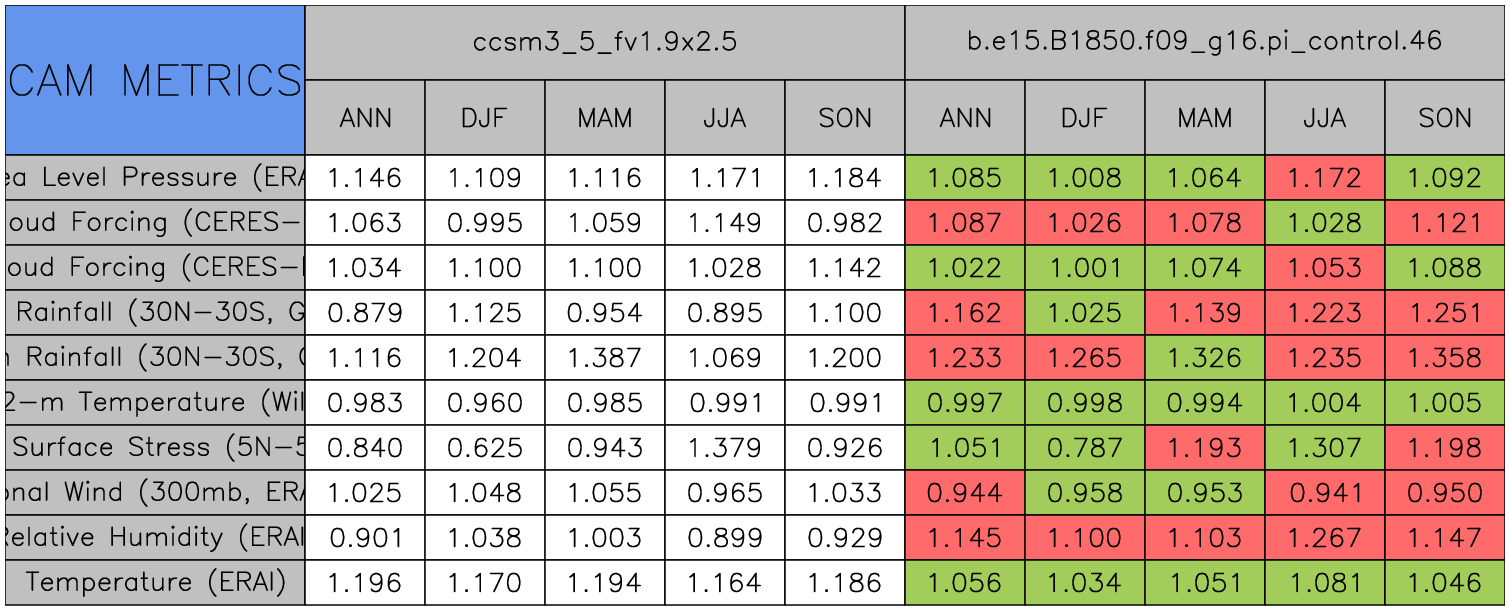Click the Zonal Wind row label
The image size is (1510, 611).
pos(154,492)
